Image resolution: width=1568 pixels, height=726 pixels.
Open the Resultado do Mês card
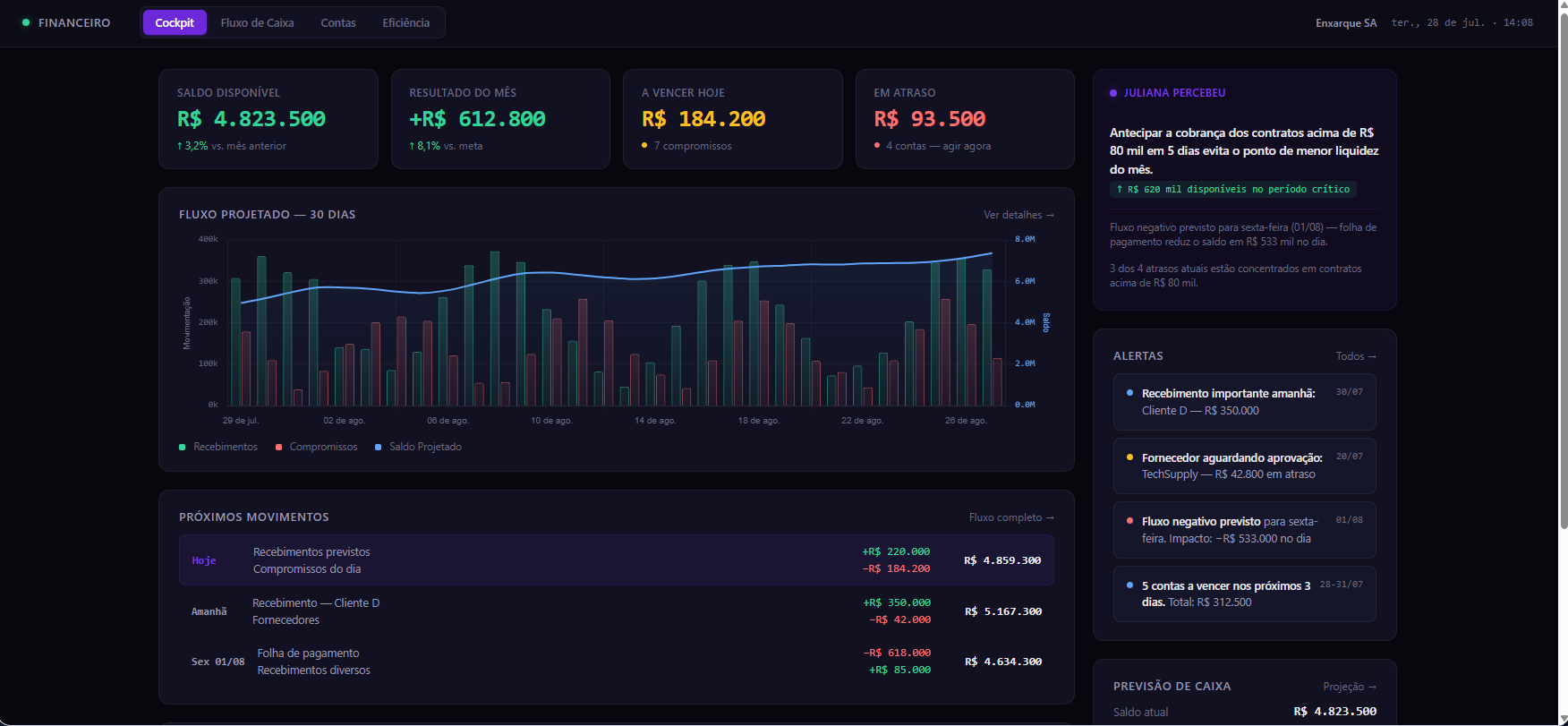coord(500,119)
